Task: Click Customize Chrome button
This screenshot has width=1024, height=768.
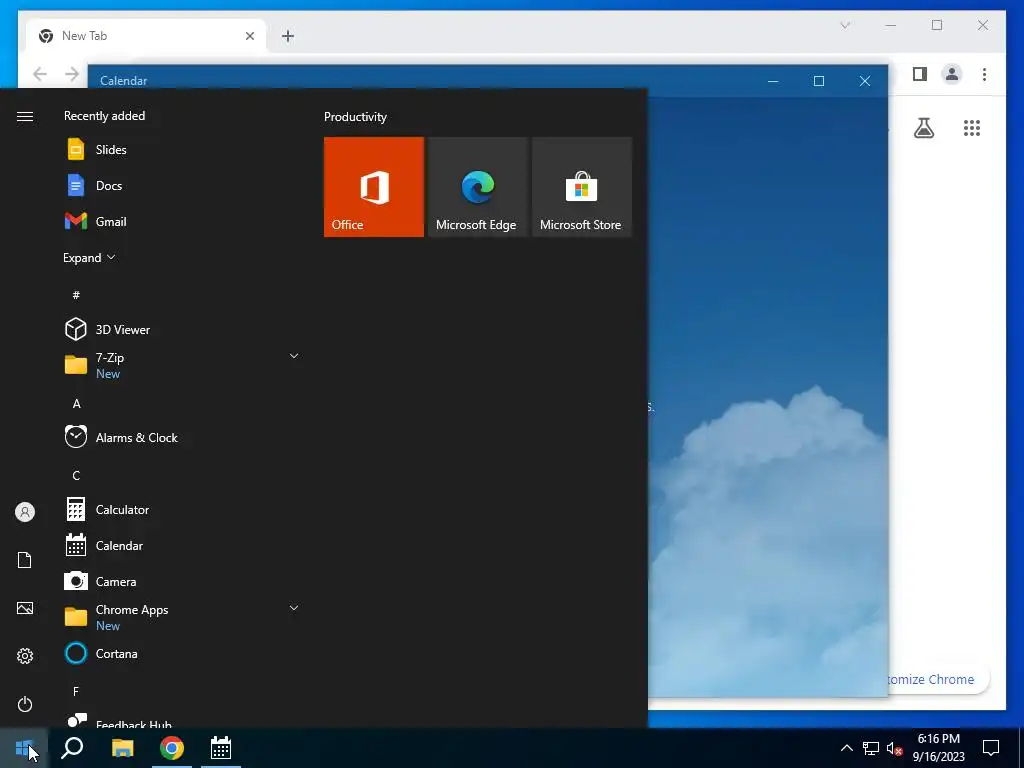Action: [x=938, y=679]
